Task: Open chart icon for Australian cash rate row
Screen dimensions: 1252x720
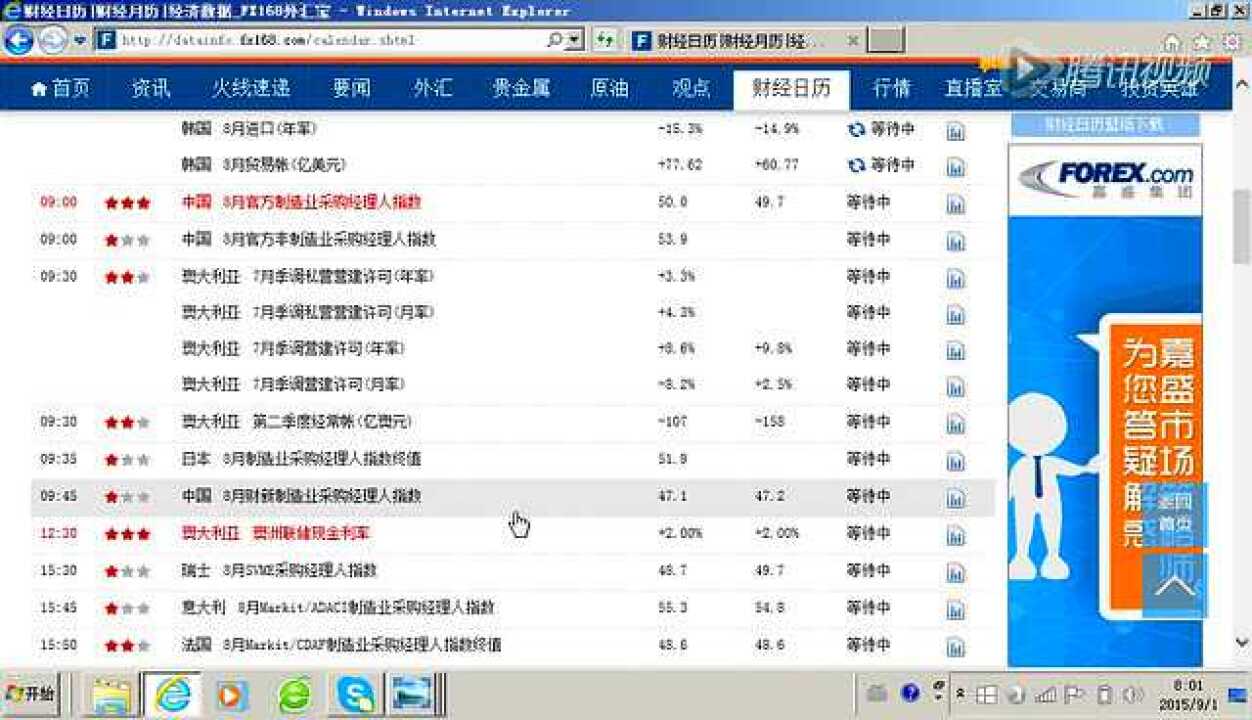Action: [x=955, y=535]
